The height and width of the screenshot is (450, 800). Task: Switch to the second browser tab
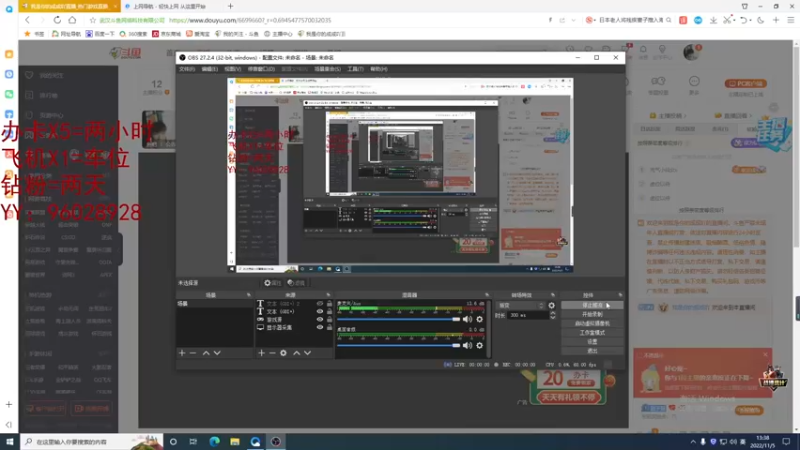[168, 7]
